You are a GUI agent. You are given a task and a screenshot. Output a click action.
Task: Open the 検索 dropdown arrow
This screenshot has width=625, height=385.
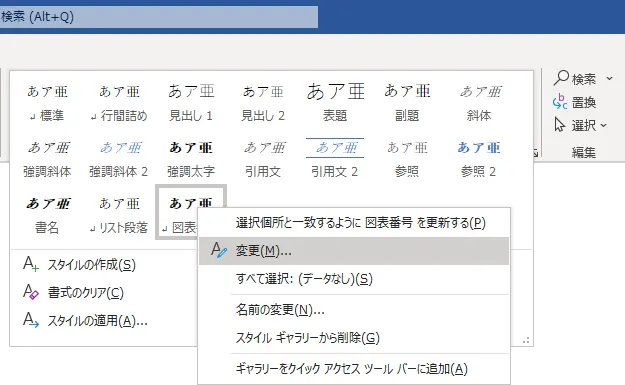point(609,79)
